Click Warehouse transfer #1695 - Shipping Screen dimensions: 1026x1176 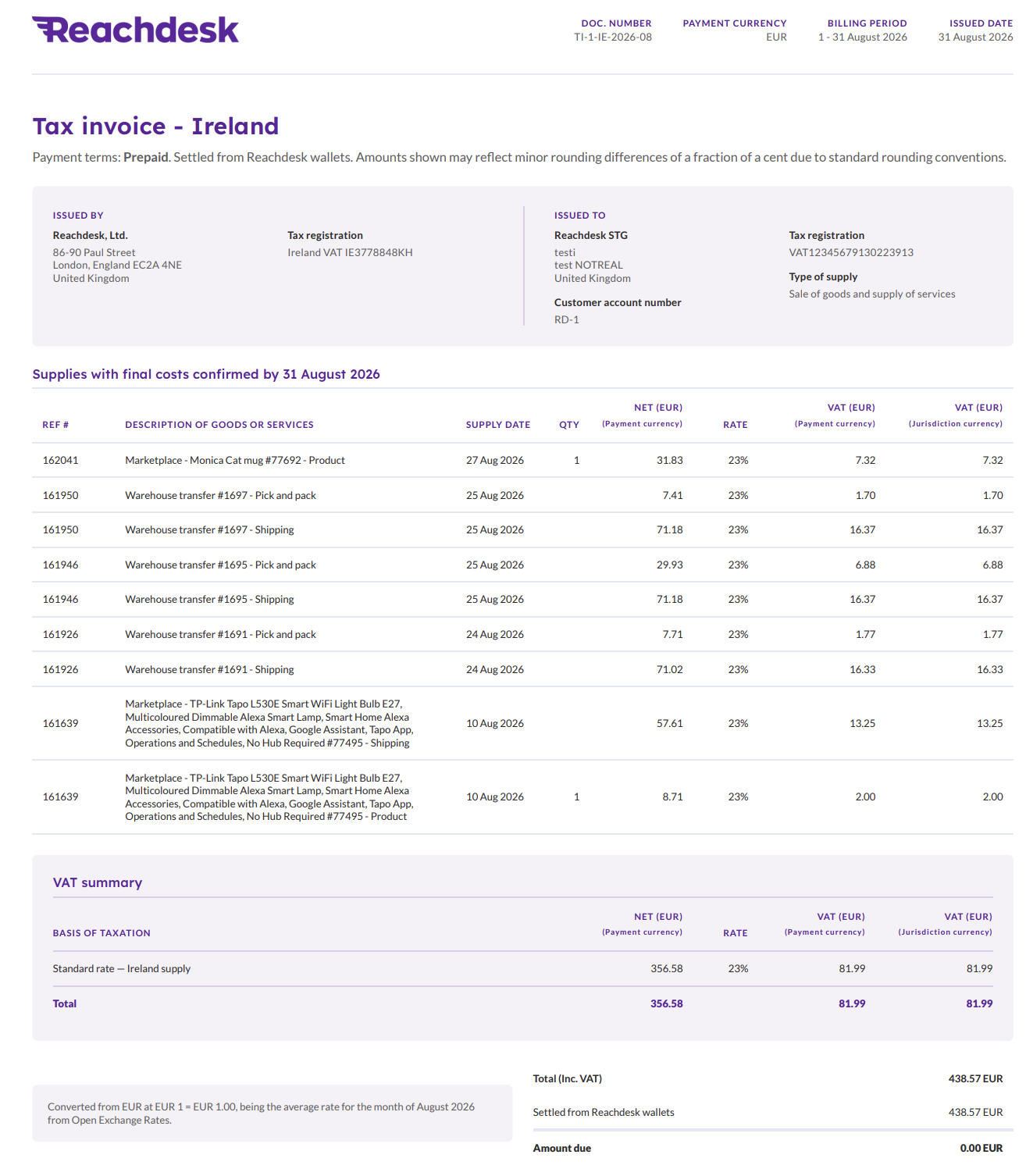(209, 599)
